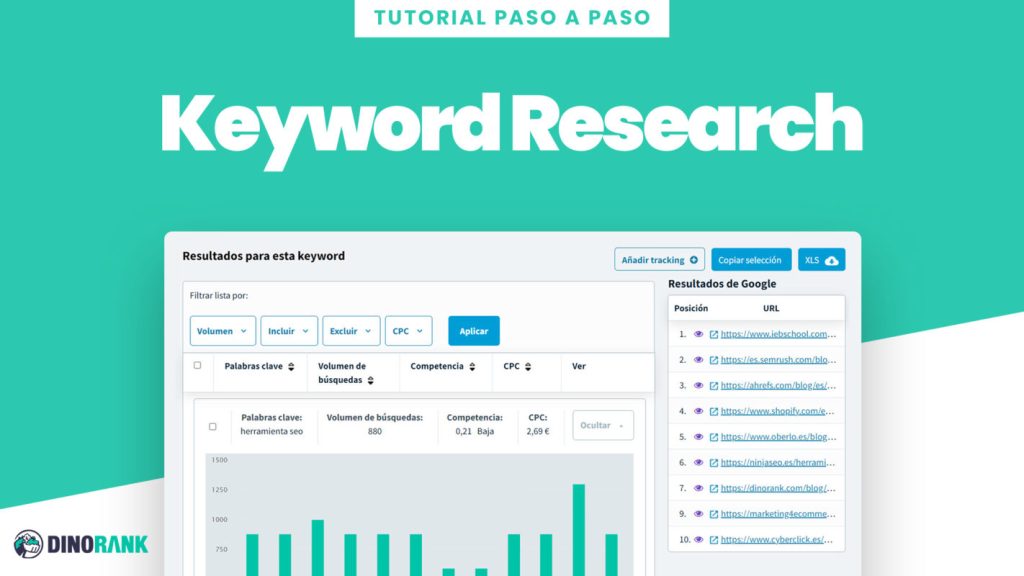Screen dimensions: 1024x576
Task: Click the 0,21 Baja competition value
Action: [475, 432]
